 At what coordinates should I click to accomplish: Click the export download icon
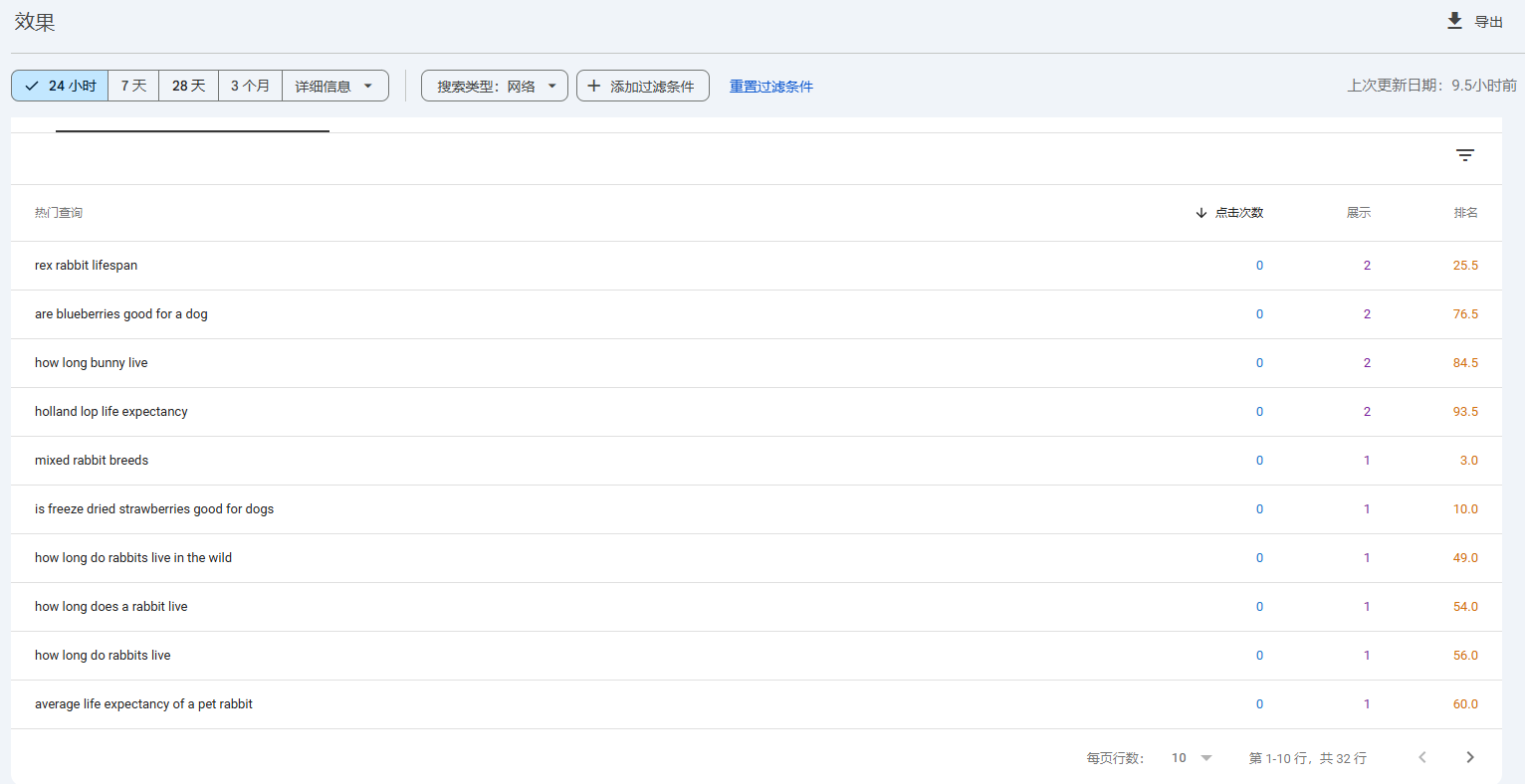pyautogui.click(x=1454, y=21)
